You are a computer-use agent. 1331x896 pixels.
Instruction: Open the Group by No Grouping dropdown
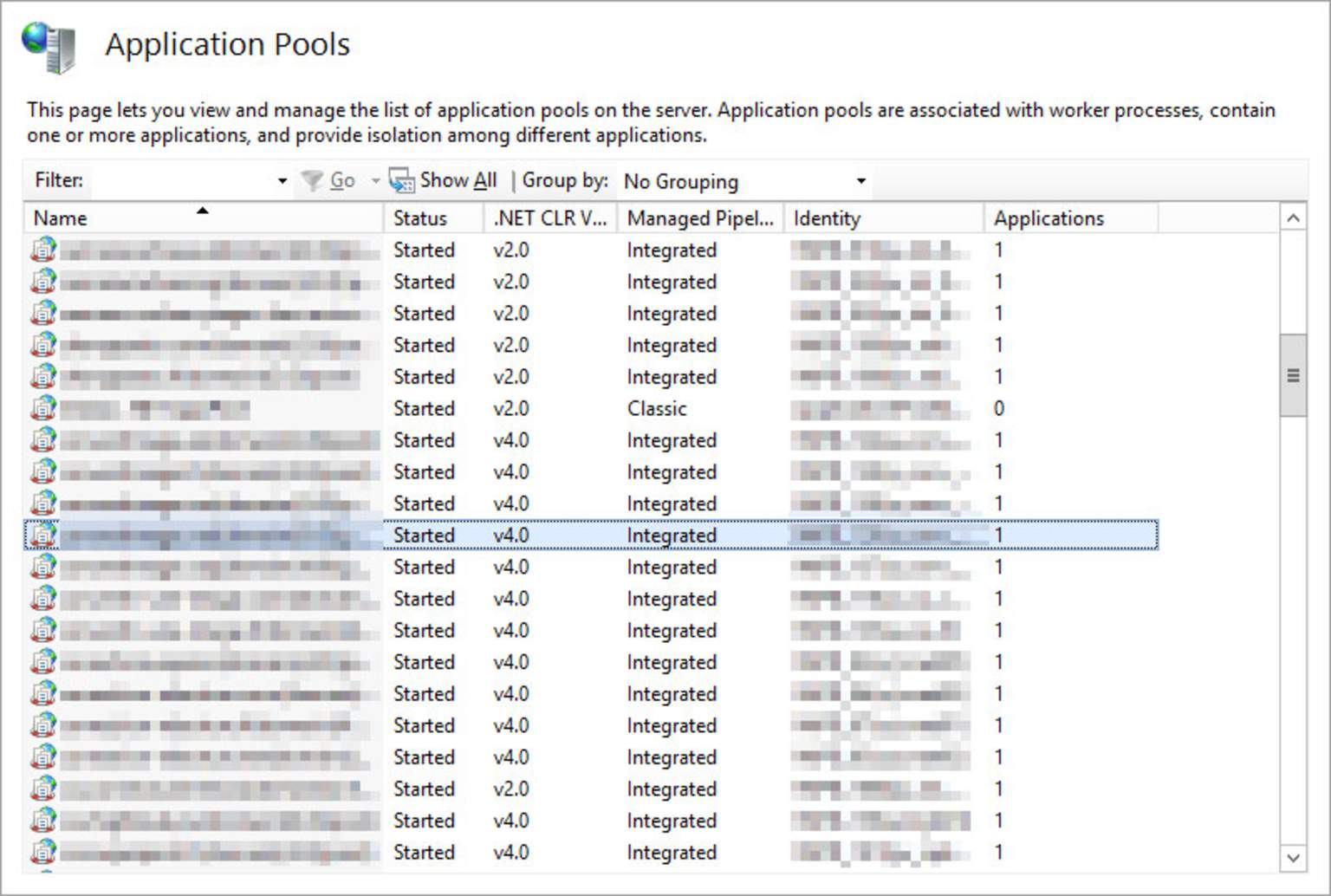[860, 181]
